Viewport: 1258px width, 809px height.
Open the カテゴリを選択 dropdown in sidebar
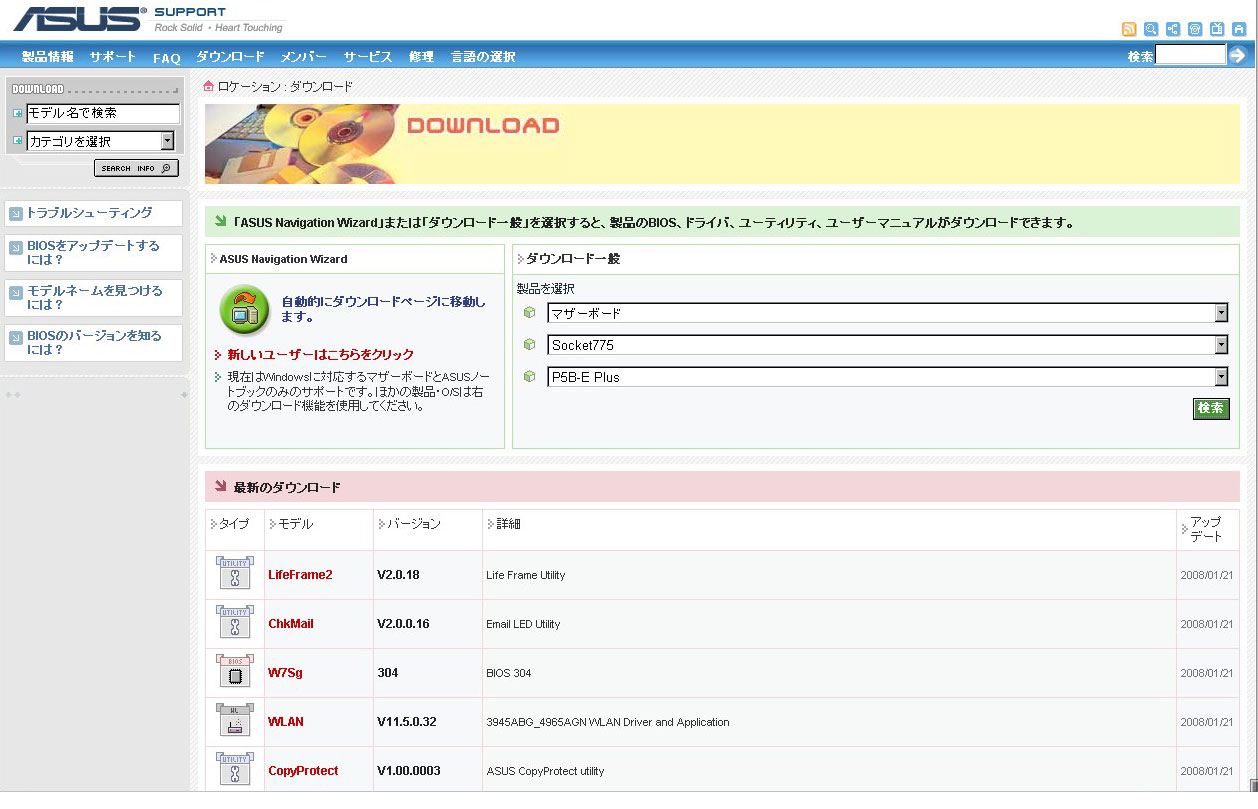(101, 141)
